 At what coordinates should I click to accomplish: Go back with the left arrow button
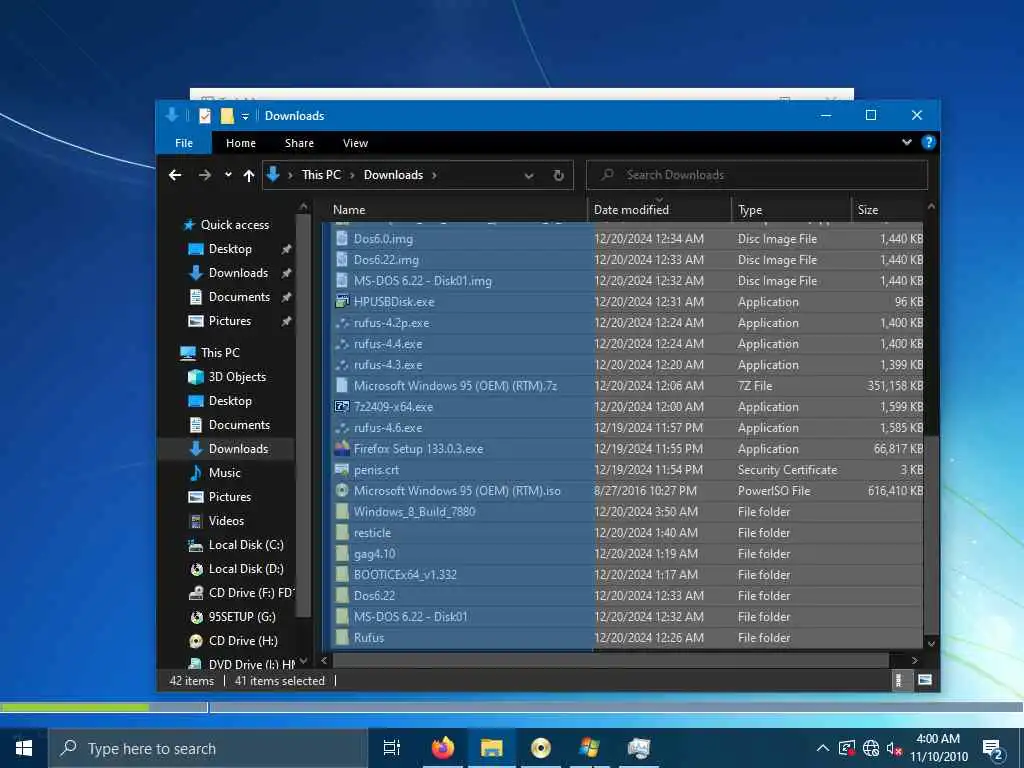(x=175, y=175)
